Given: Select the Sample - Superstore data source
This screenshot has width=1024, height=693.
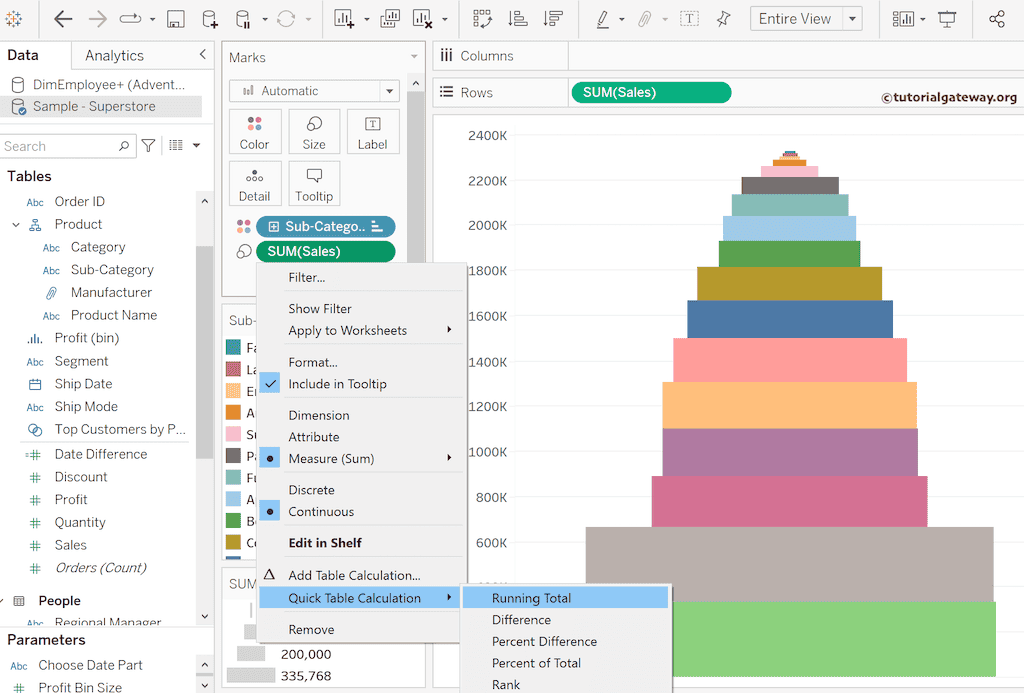Looking at the screenshot, I should click(94, 106).
